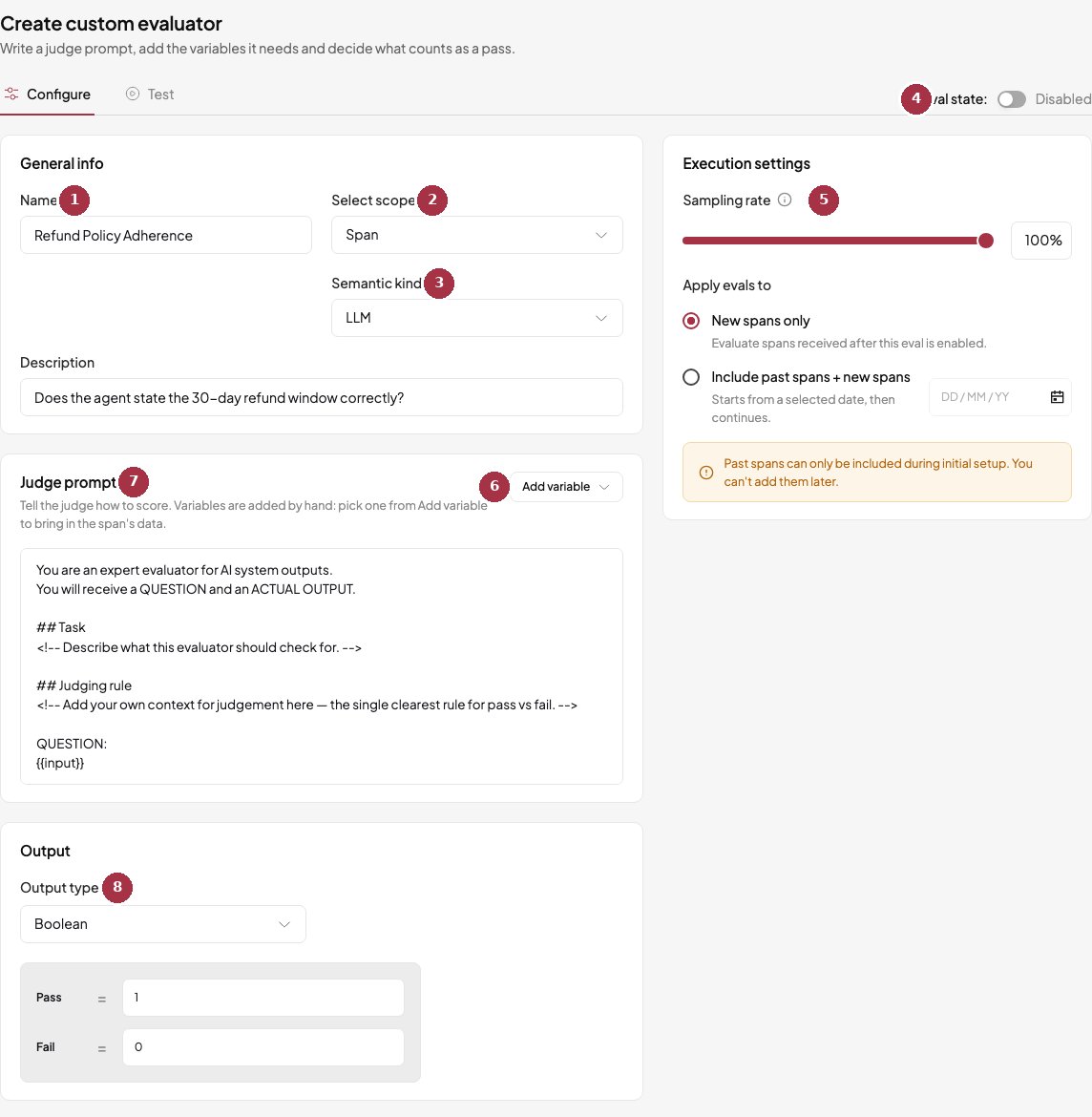Click inside the Judge prompt text area

click(x=322, y=666)
